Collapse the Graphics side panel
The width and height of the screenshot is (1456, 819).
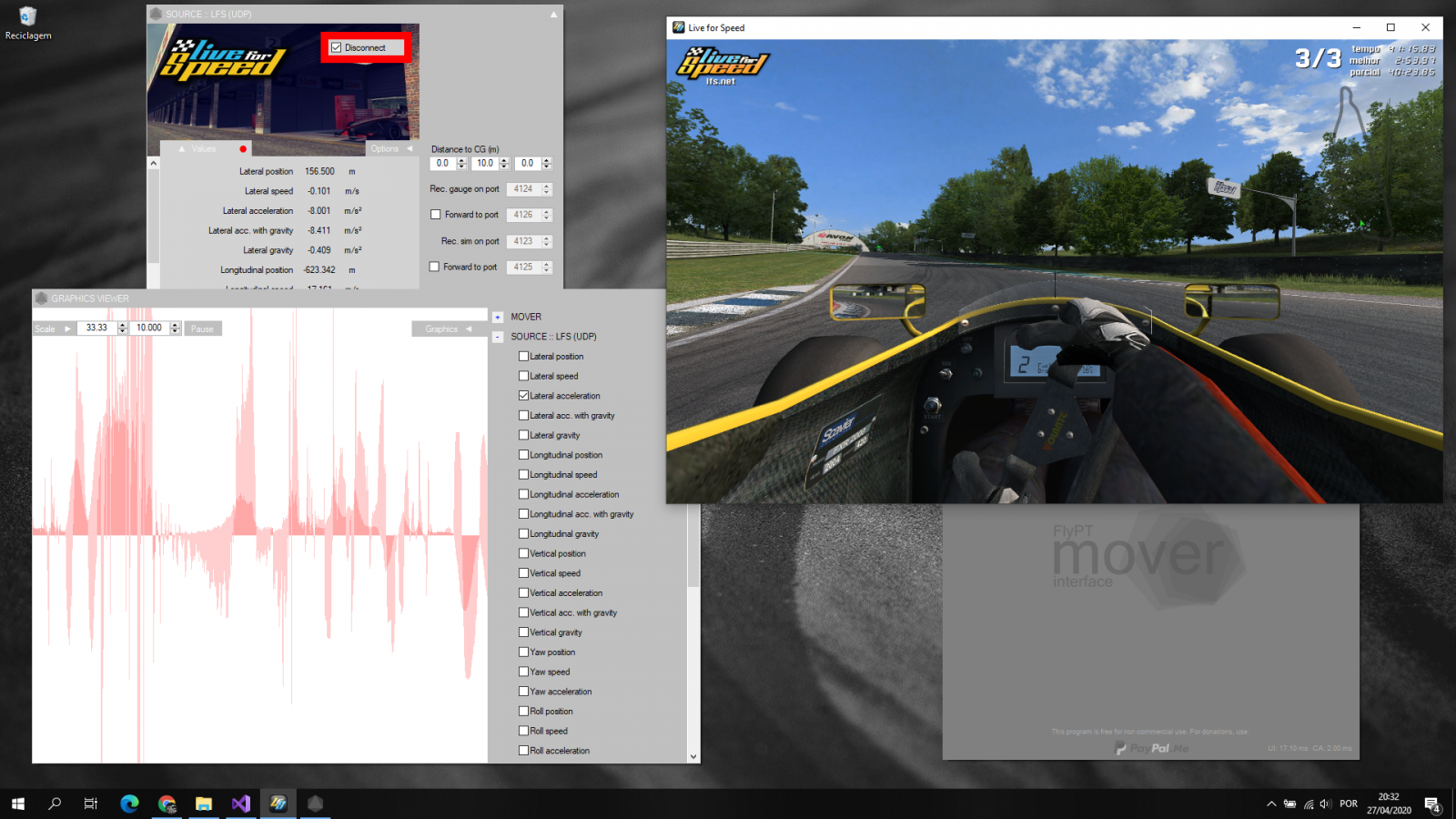[x=469, y=329]
